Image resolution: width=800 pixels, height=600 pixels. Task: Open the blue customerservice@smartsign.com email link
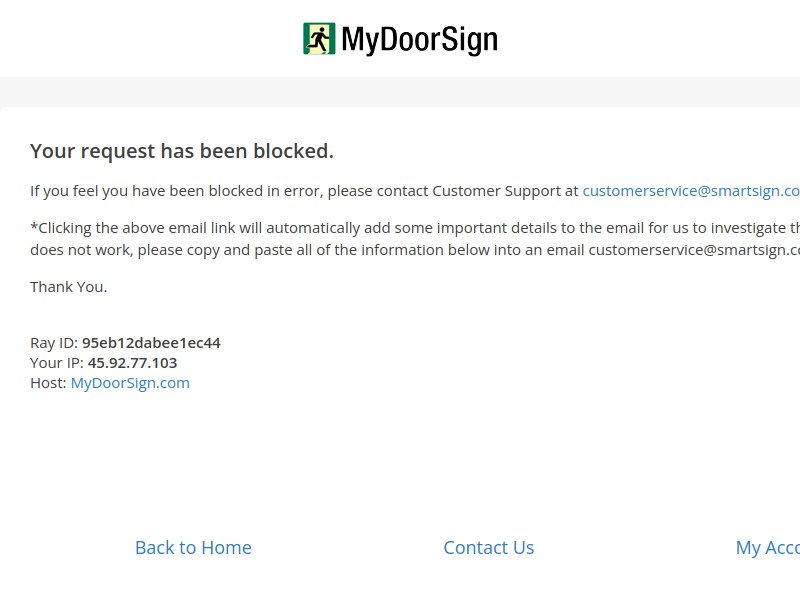coord(691,191)
